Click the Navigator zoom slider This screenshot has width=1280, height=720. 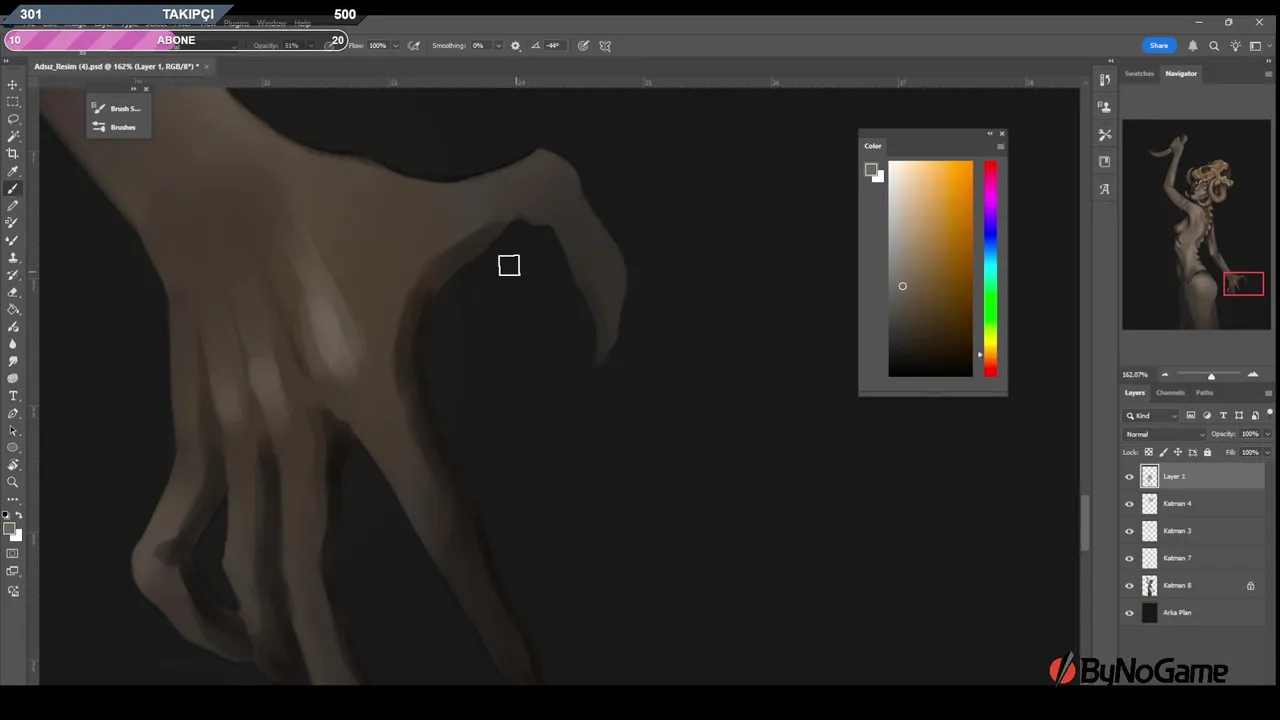1211,375
